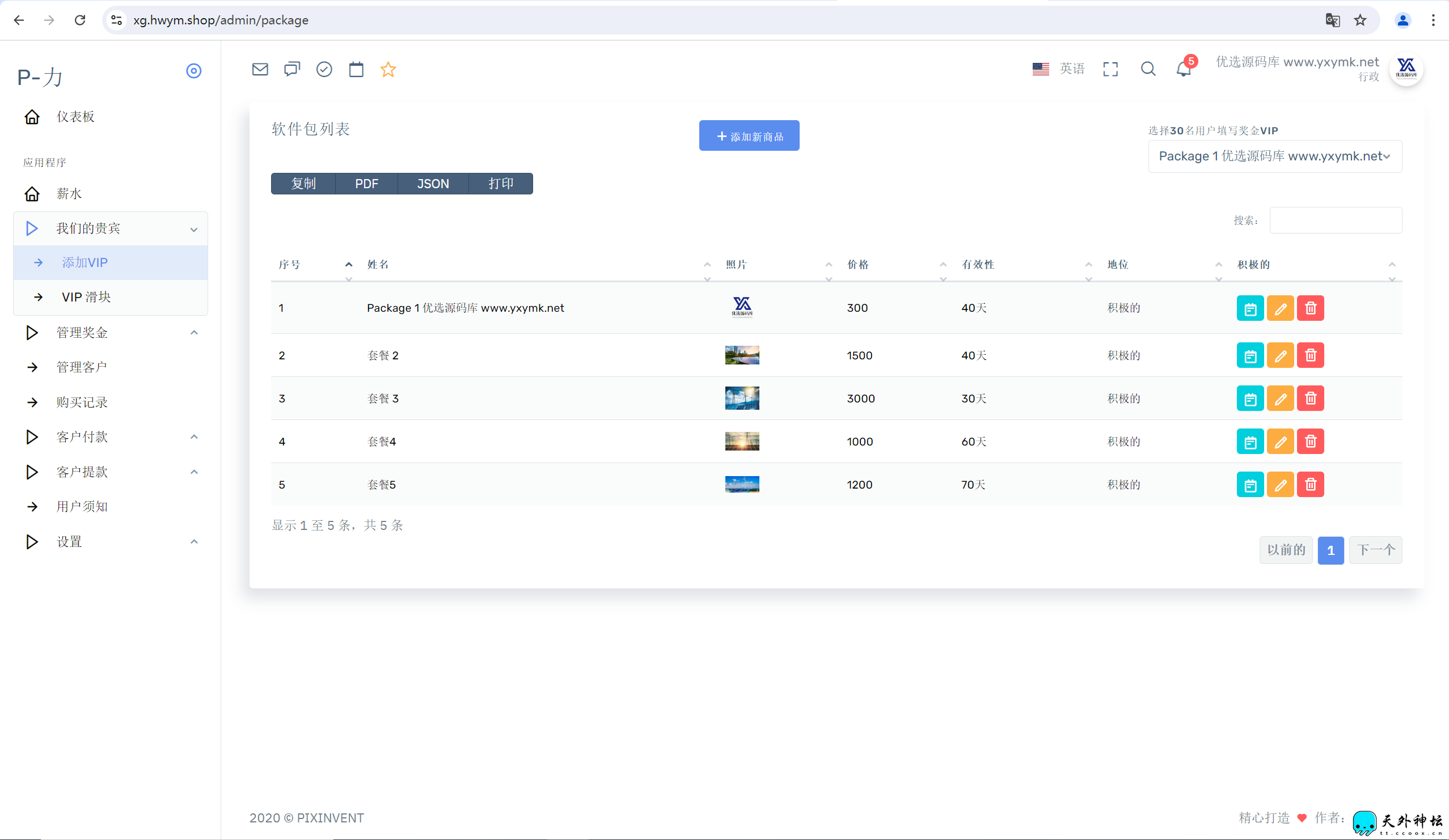
Task: Edit 套餐5 with the orange pencil
Action: click(1280, 485)
